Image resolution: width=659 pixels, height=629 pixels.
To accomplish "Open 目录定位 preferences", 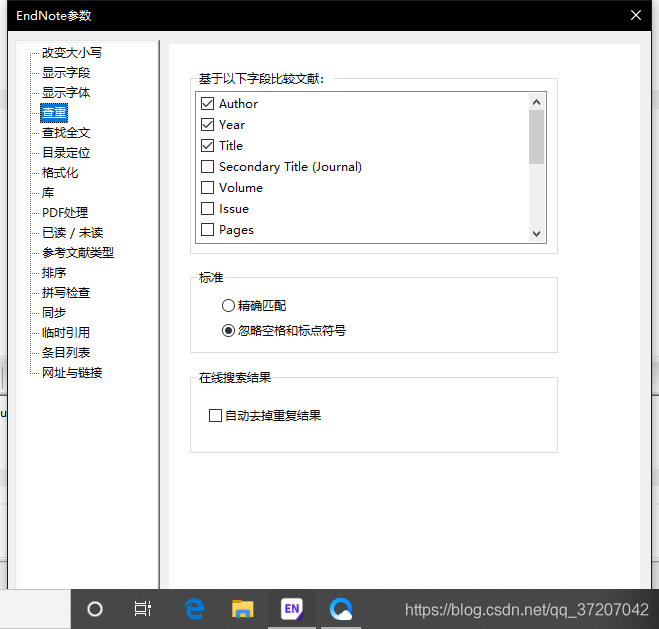I will pyautogui.click(x=66, y=153).
